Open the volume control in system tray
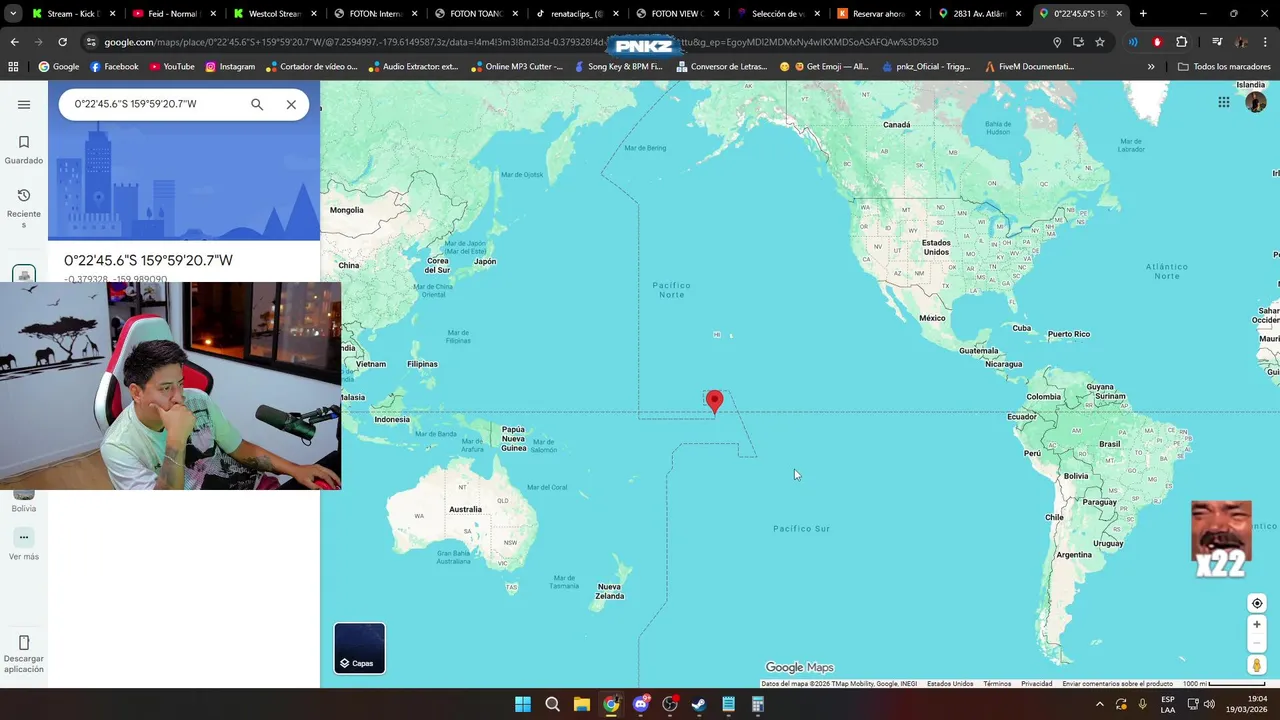 click(x=1211, y=704)
